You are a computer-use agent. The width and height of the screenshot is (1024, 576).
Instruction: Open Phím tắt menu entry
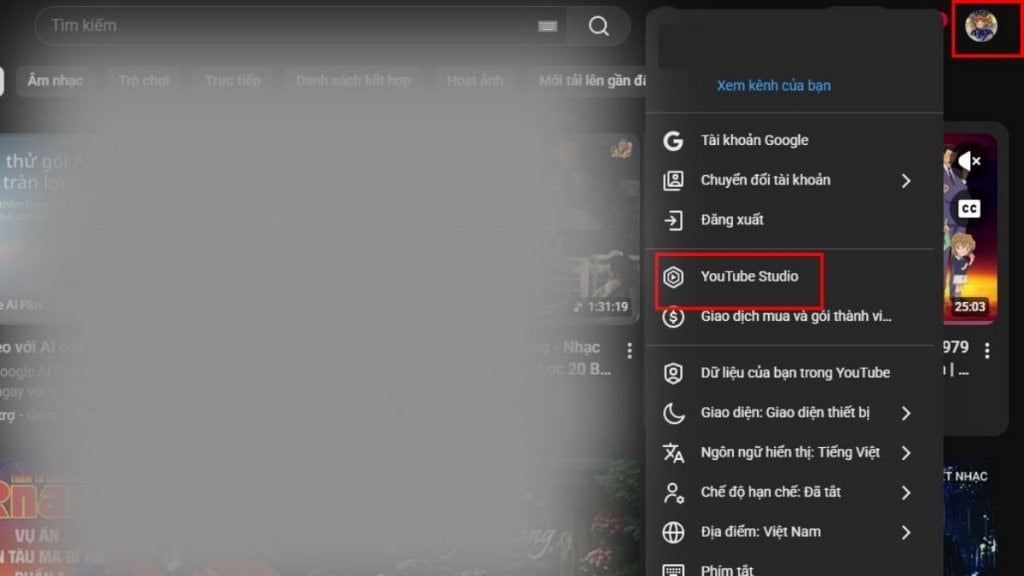[x=793, y=568]
